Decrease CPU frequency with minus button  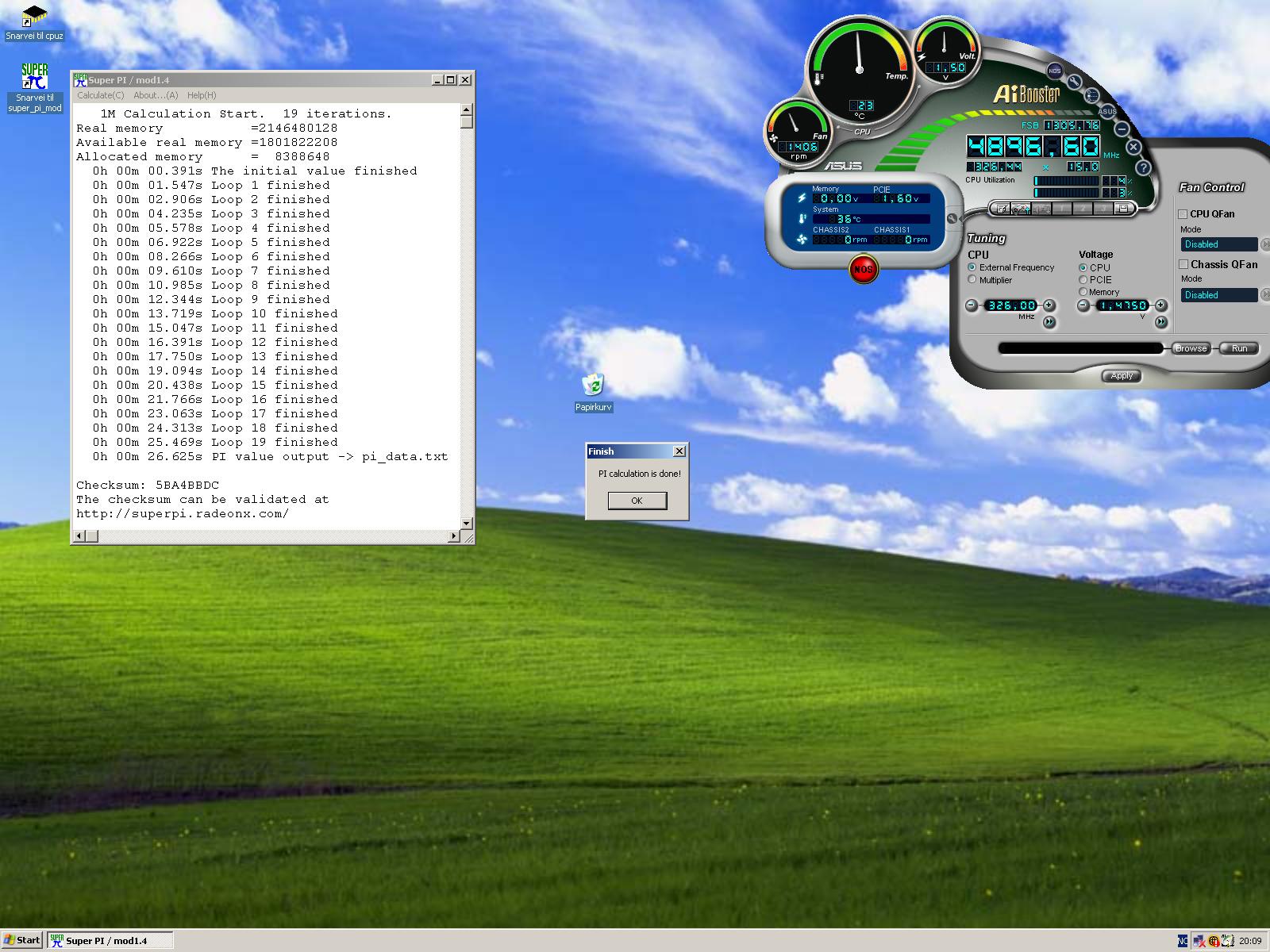972,305
